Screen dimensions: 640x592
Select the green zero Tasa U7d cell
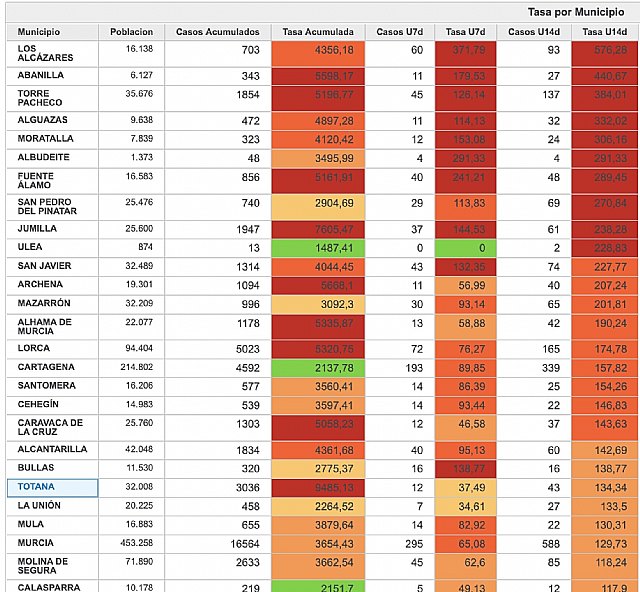(465, 247)
